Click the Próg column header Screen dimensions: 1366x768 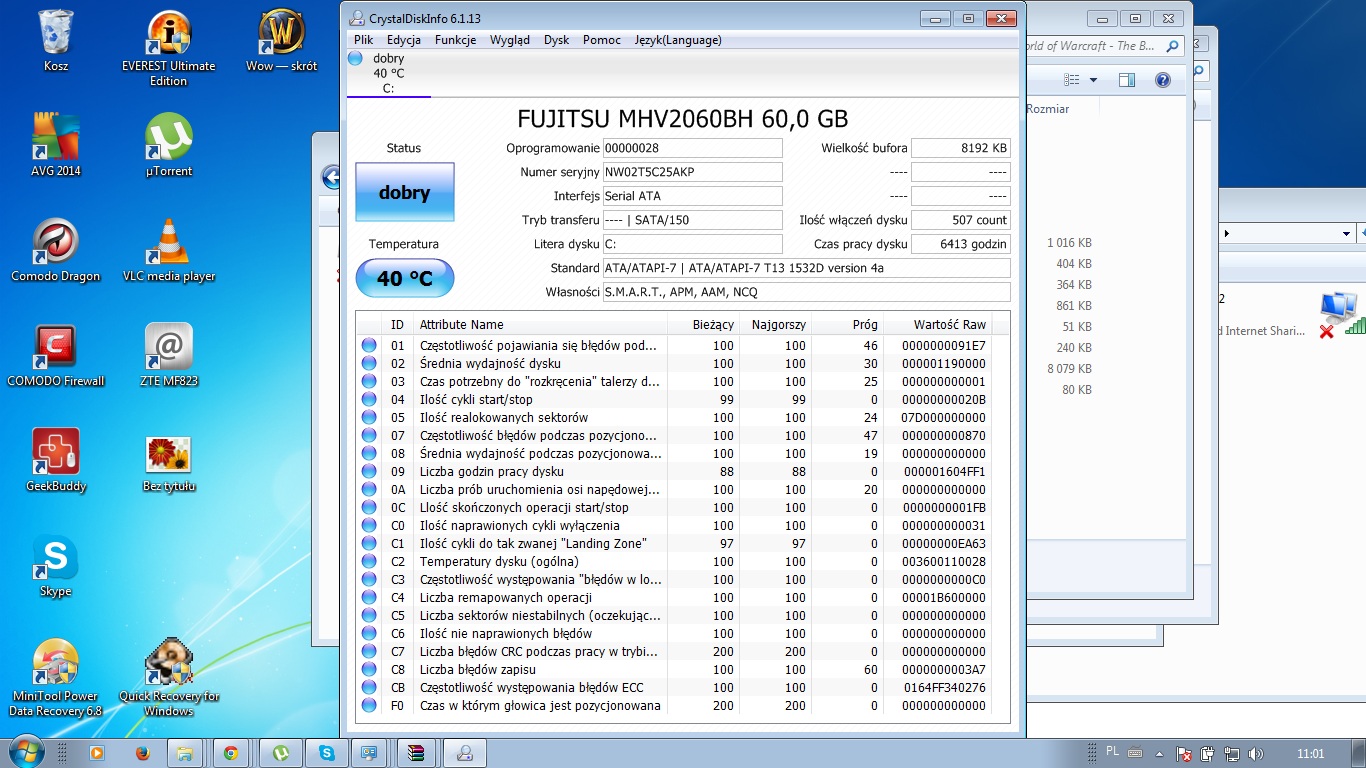847,324
